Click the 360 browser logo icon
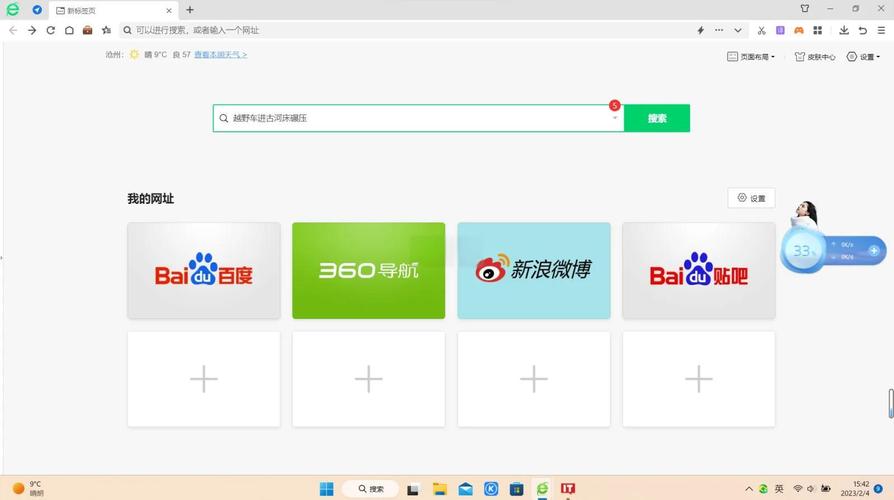Viewport: 894px width, 500px height. click(13, 10)
